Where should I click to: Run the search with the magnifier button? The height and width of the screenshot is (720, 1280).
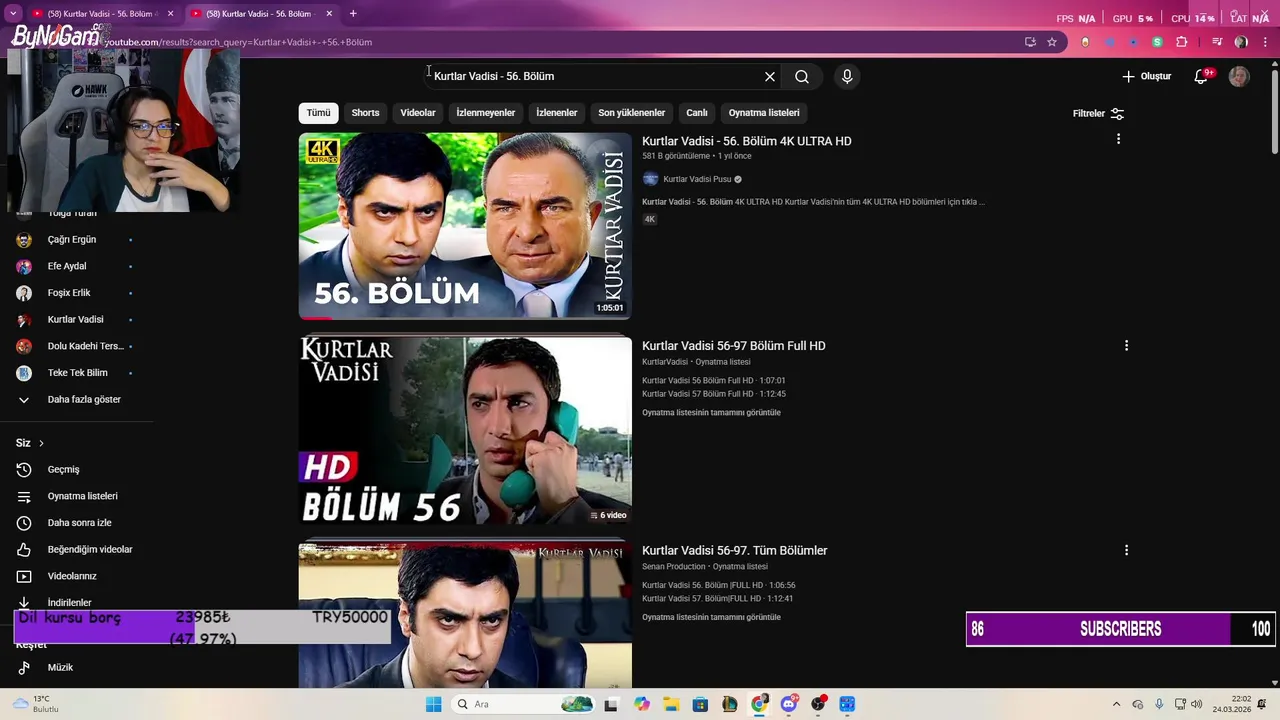[802, 77]
